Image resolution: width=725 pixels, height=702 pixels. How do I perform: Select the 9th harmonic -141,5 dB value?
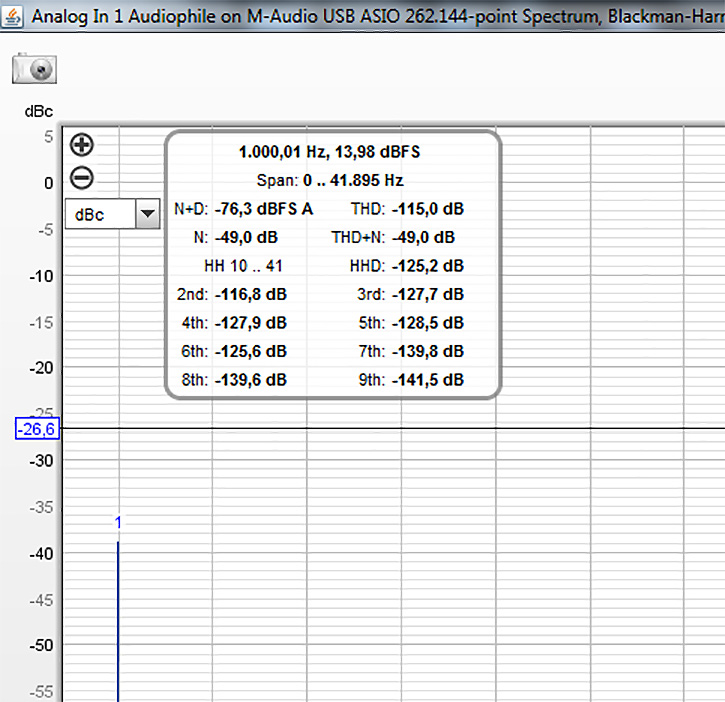click(428, 380)
